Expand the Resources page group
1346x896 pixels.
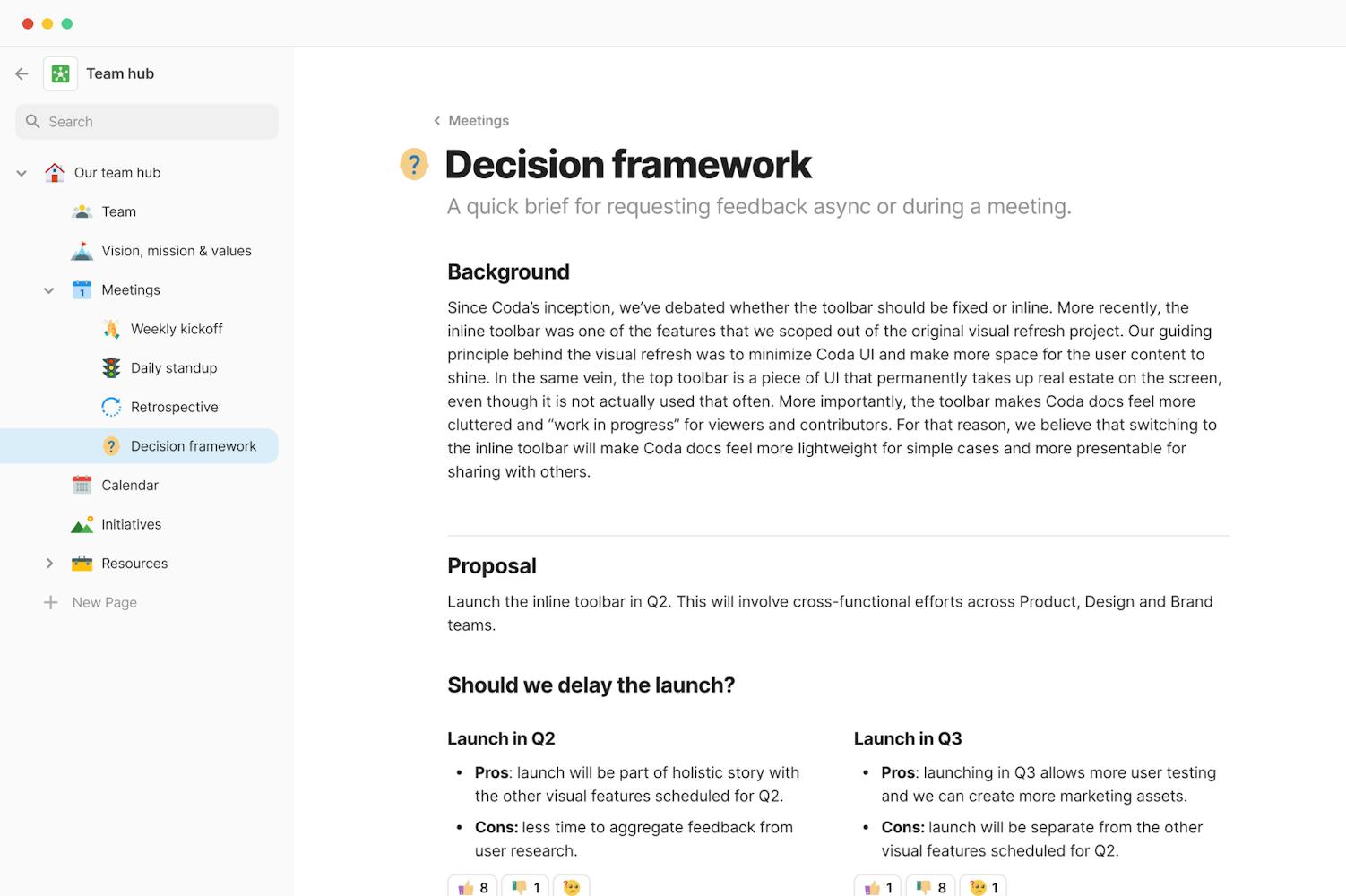(49, 564)
